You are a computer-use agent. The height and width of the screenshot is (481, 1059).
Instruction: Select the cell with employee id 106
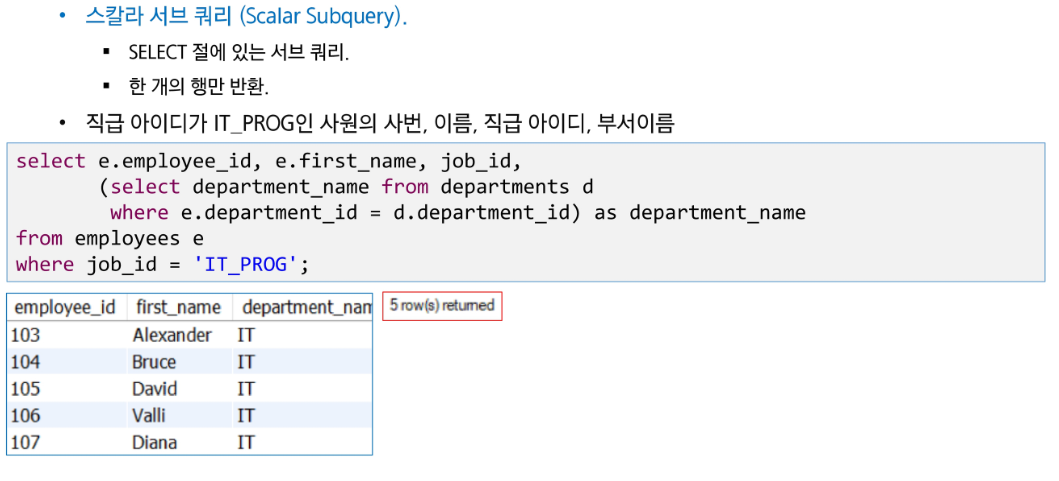[x=68, y=415]
